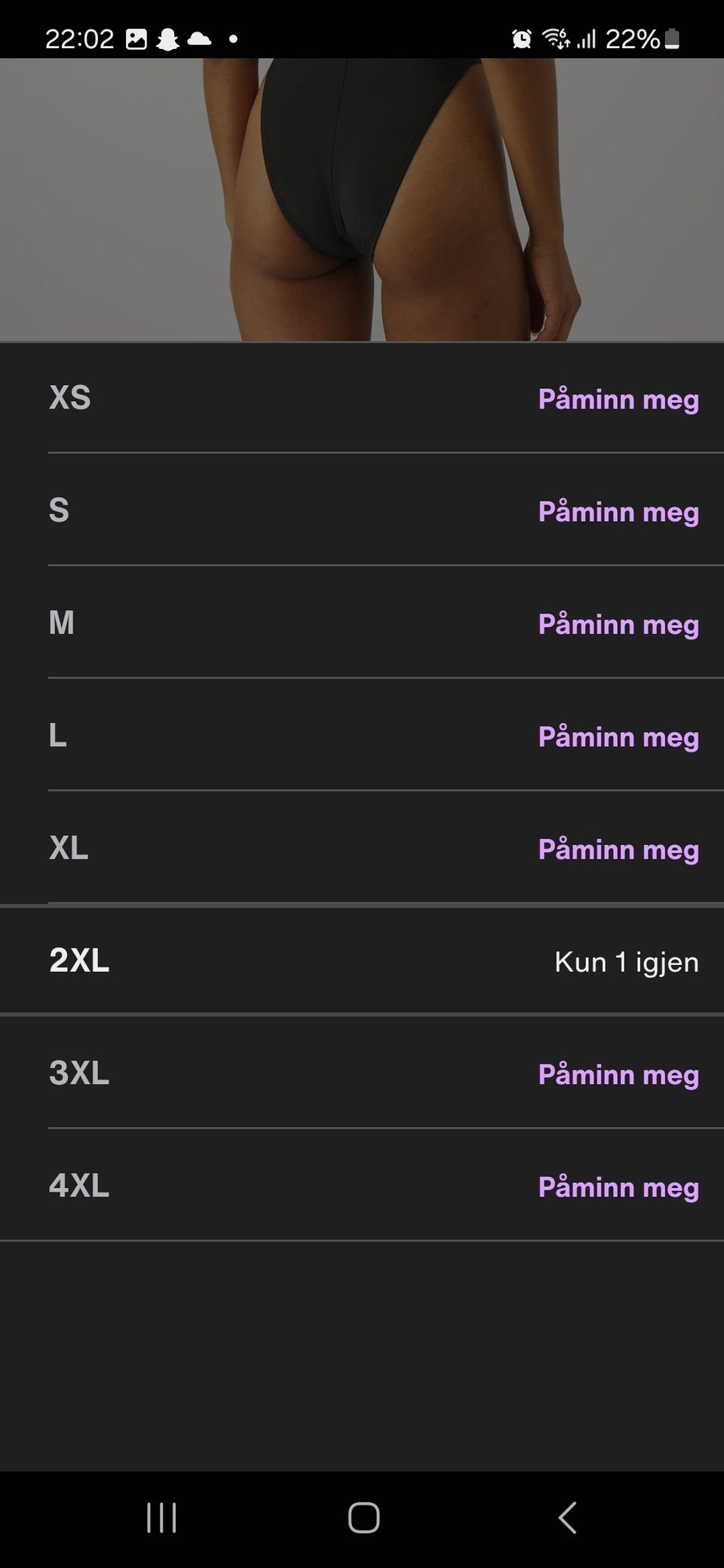The width and height of the screenshot is (724, 1568).
Task: Tap the image notification icon in status bar
Action: [x=137, y=39]
